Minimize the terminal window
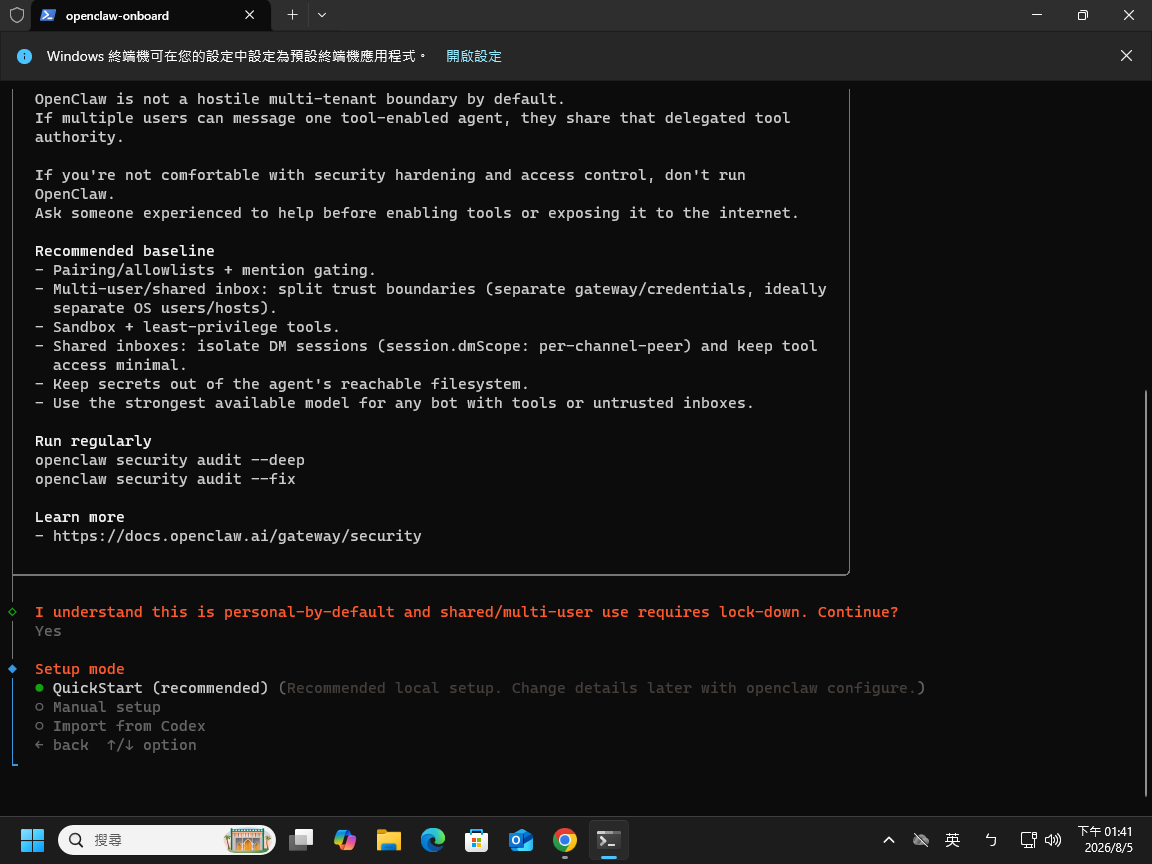The image size is (1152, 864). [x=1037, y=15]
